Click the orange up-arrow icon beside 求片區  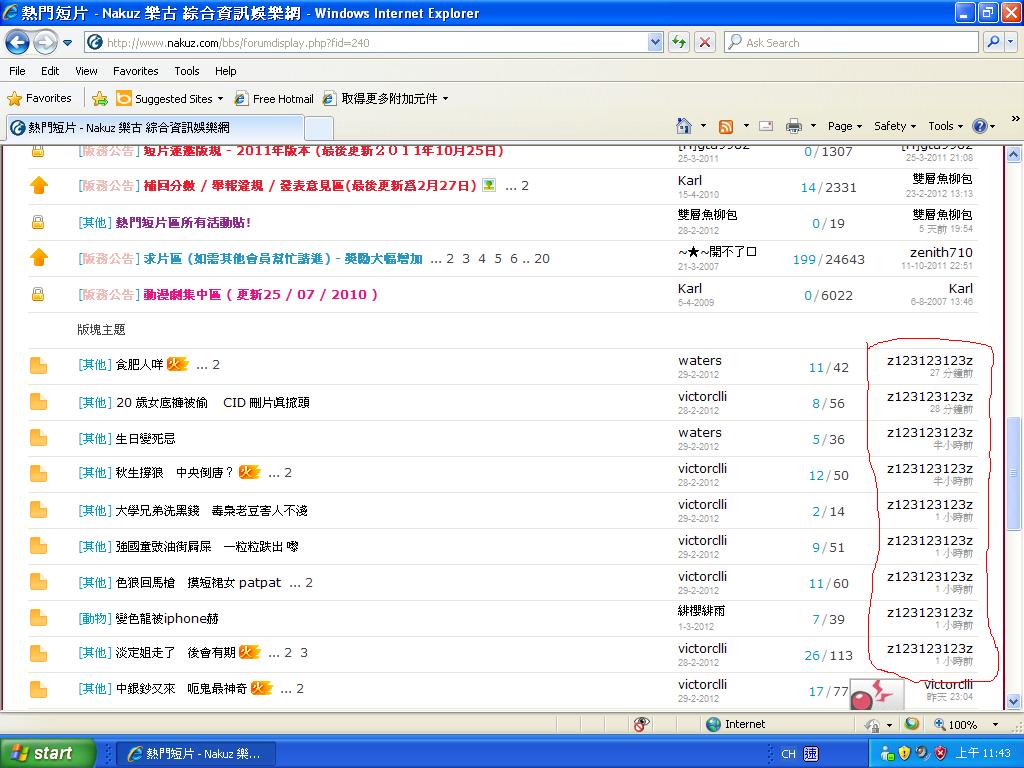click(39, 257)
